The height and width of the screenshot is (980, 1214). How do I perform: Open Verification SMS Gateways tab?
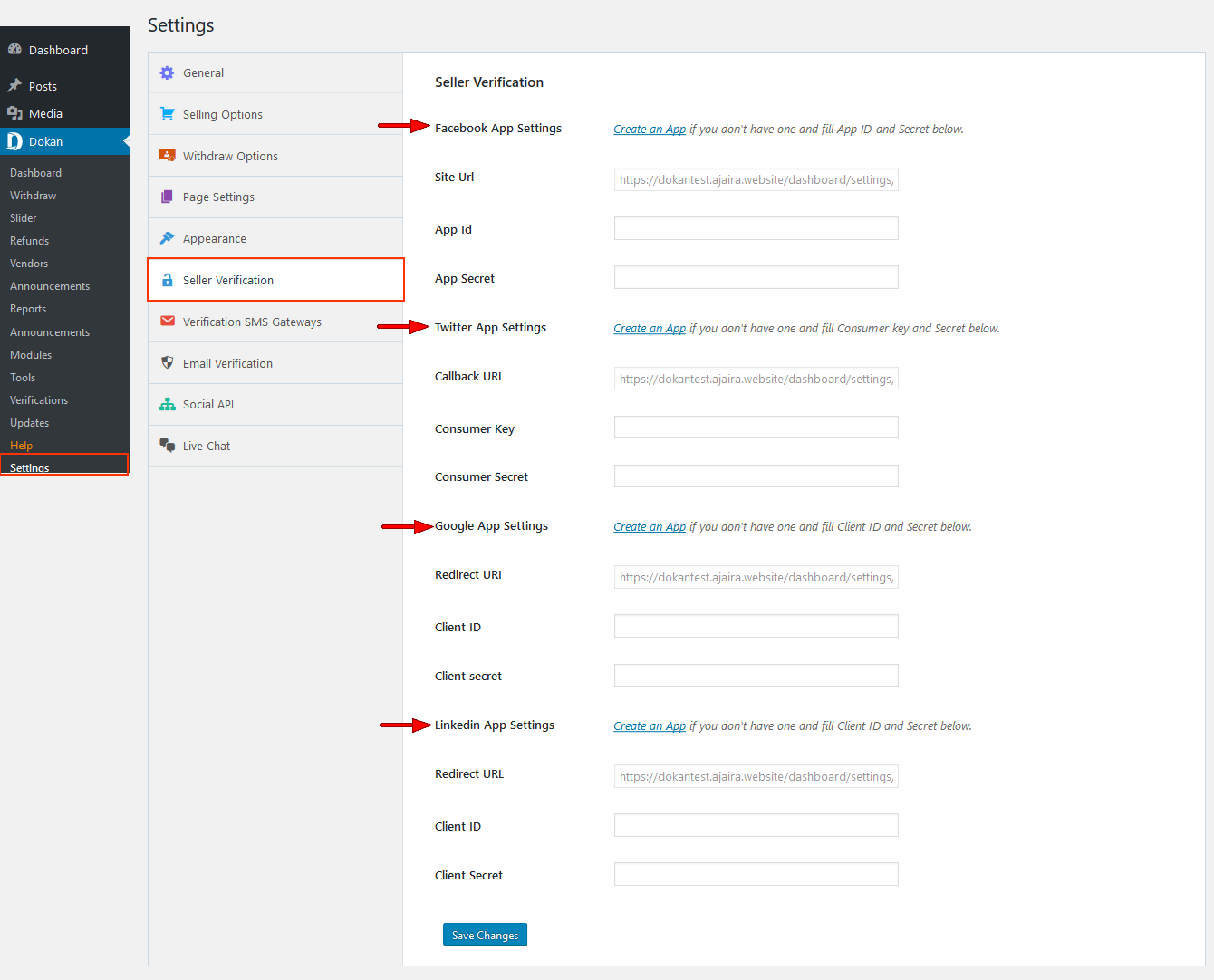tap(275, 322)
